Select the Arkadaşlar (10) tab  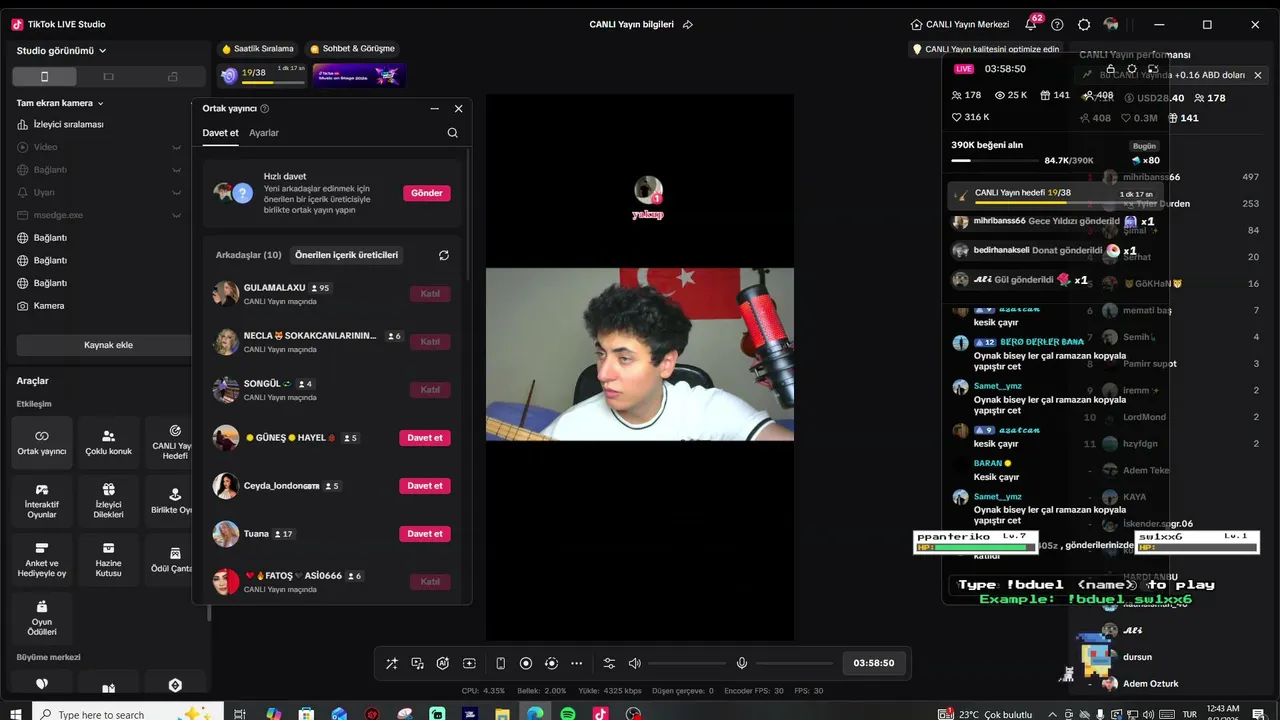249,255
